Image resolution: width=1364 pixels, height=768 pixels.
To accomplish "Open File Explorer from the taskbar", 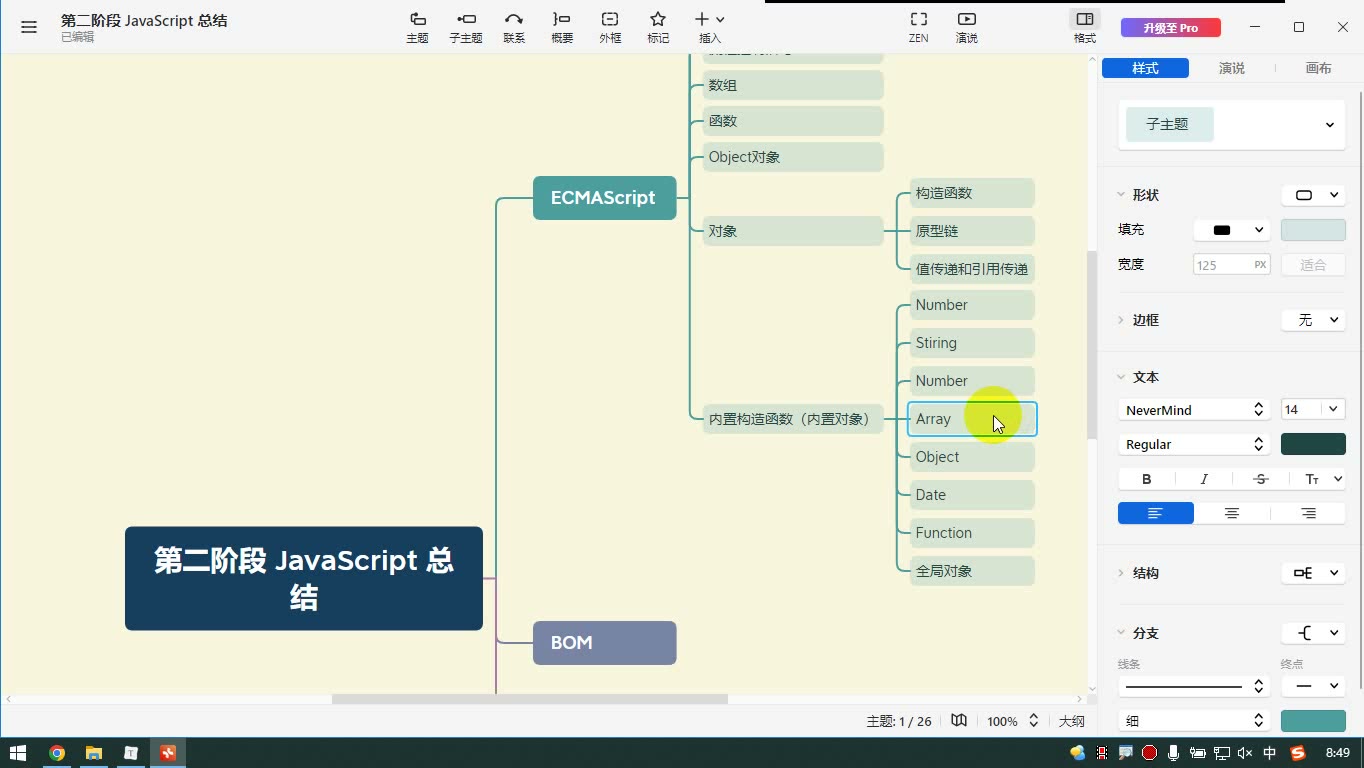I will [x=94, y=753].
